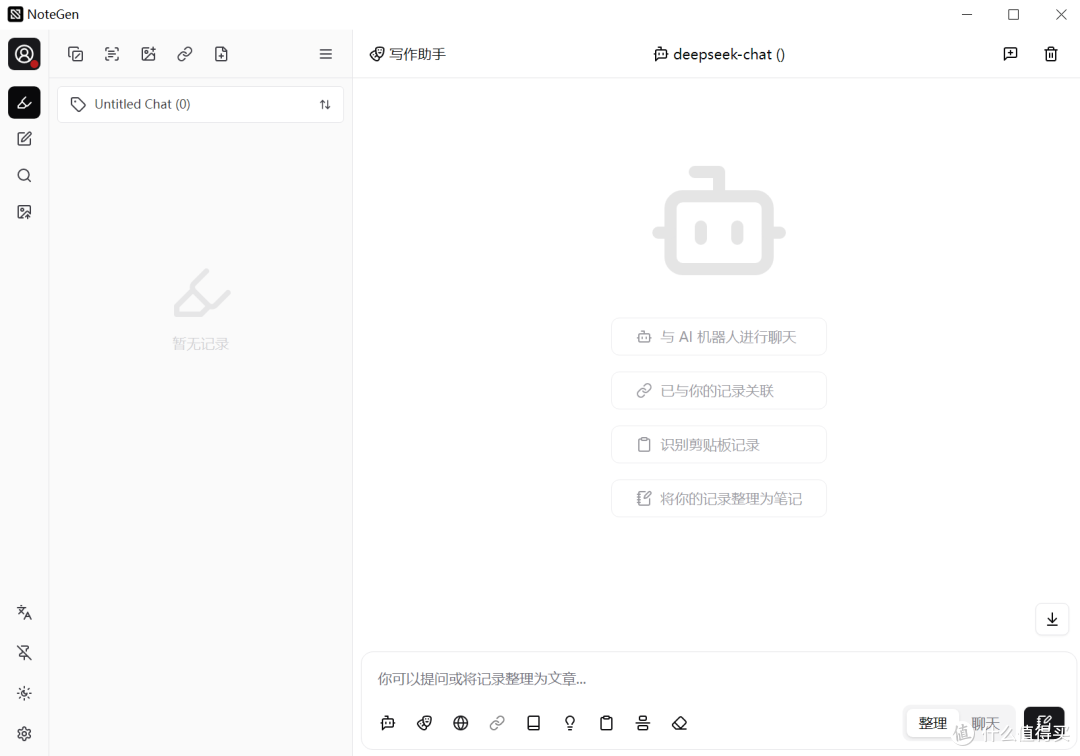This screenshot has width=1080, height=756.
Task: Toggle the 聊天 chat mode
Action: (x=986, y=723)
